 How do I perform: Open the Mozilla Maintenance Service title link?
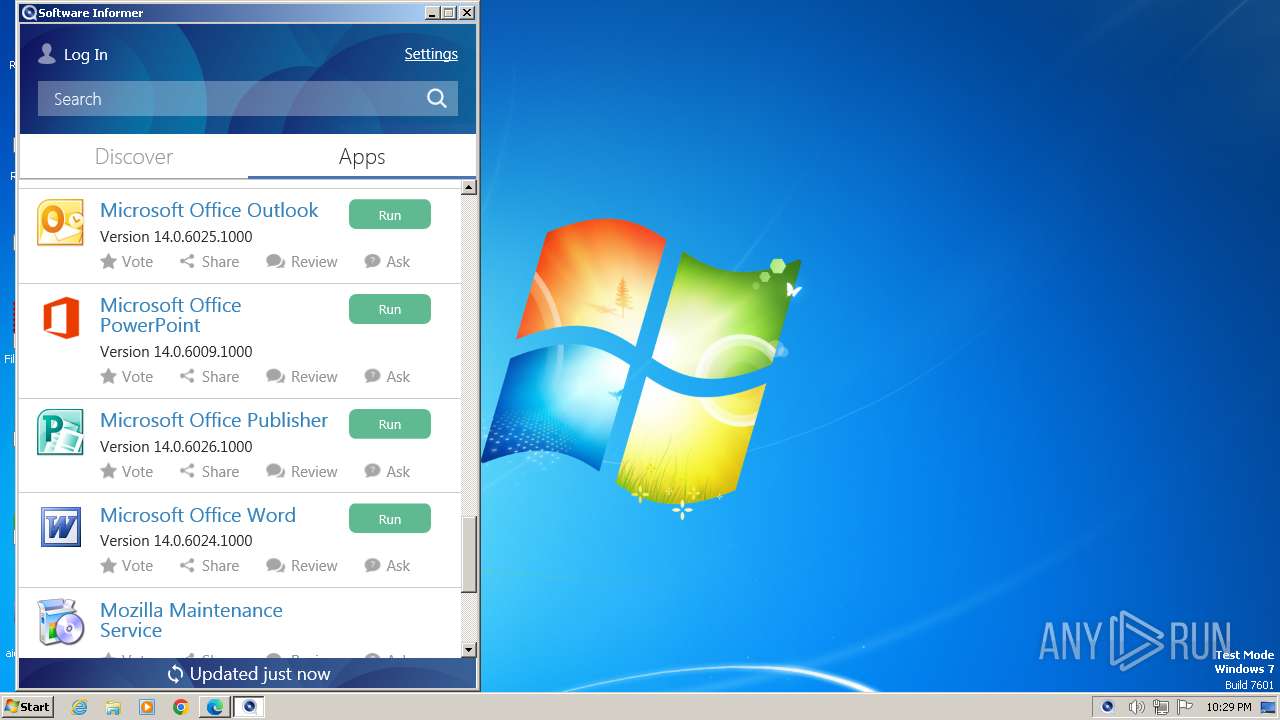pos(191,620)
